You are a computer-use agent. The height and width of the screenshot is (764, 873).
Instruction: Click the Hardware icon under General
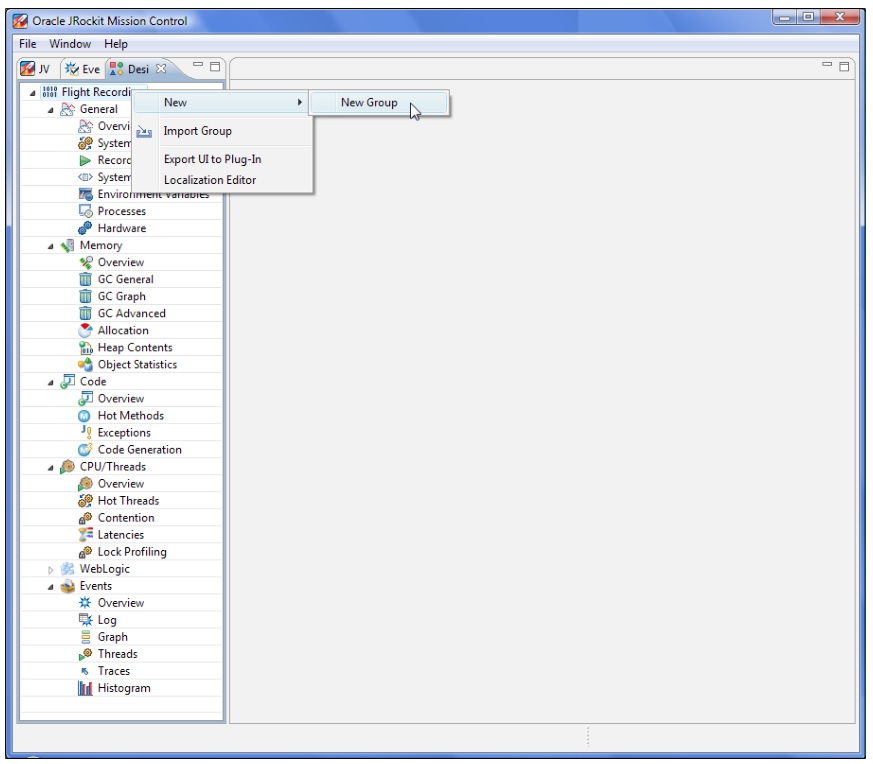coord(86,228)
